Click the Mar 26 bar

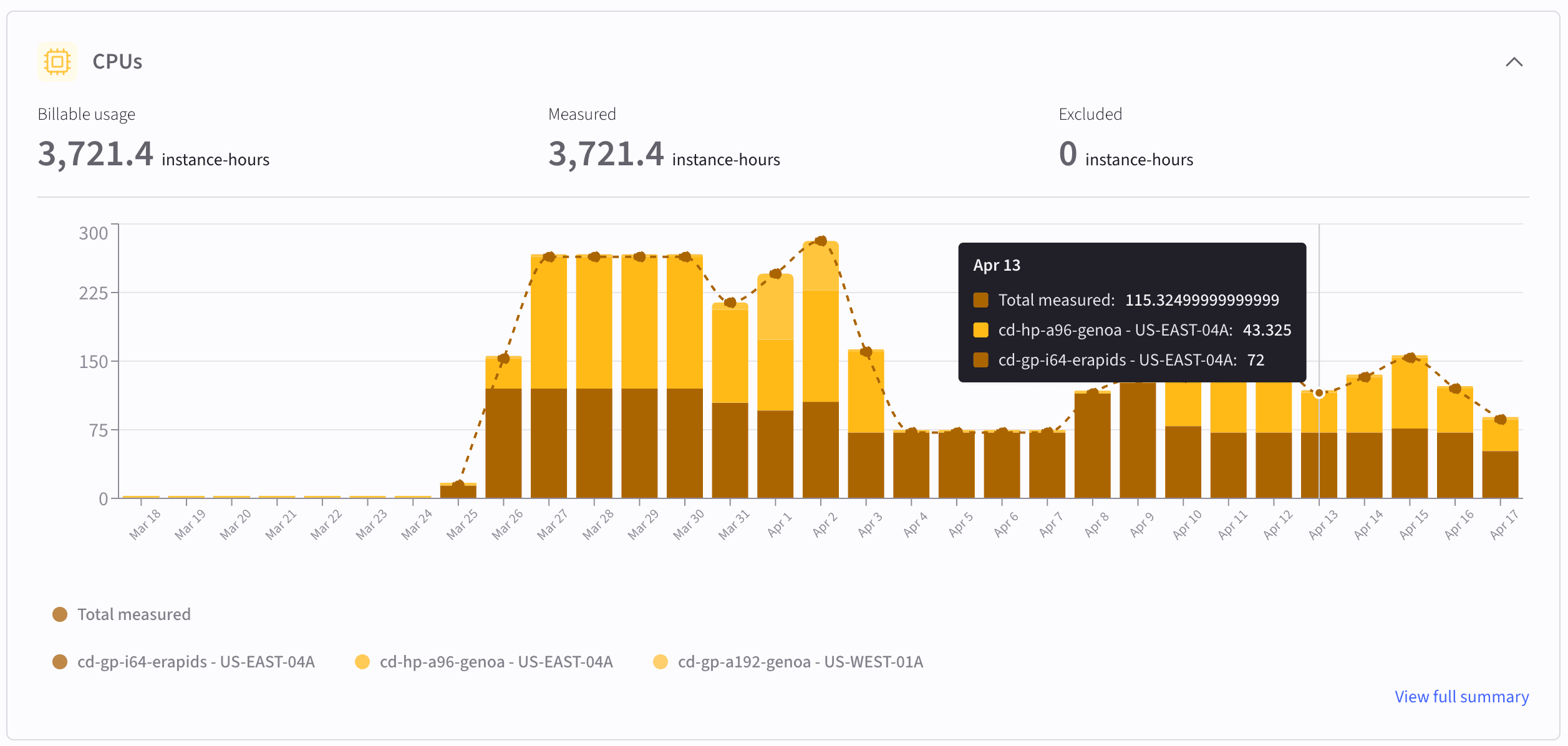pyautogui.click(x=503, y=427)
